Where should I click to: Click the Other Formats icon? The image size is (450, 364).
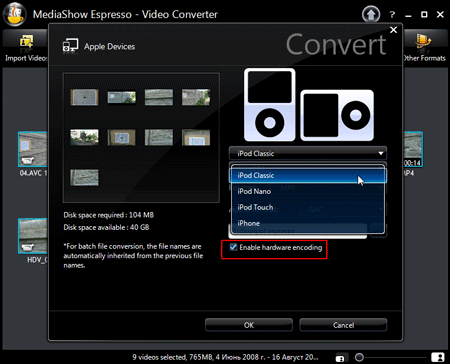click(x=423, y=42)
